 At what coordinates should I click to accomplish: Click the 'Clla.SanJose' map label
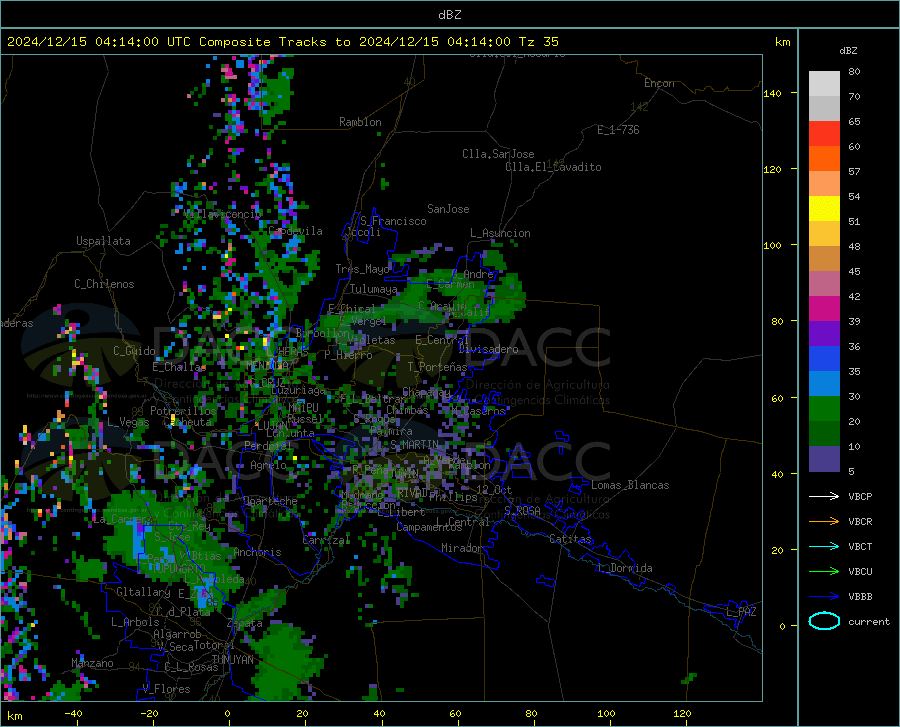tap(498, 154)
